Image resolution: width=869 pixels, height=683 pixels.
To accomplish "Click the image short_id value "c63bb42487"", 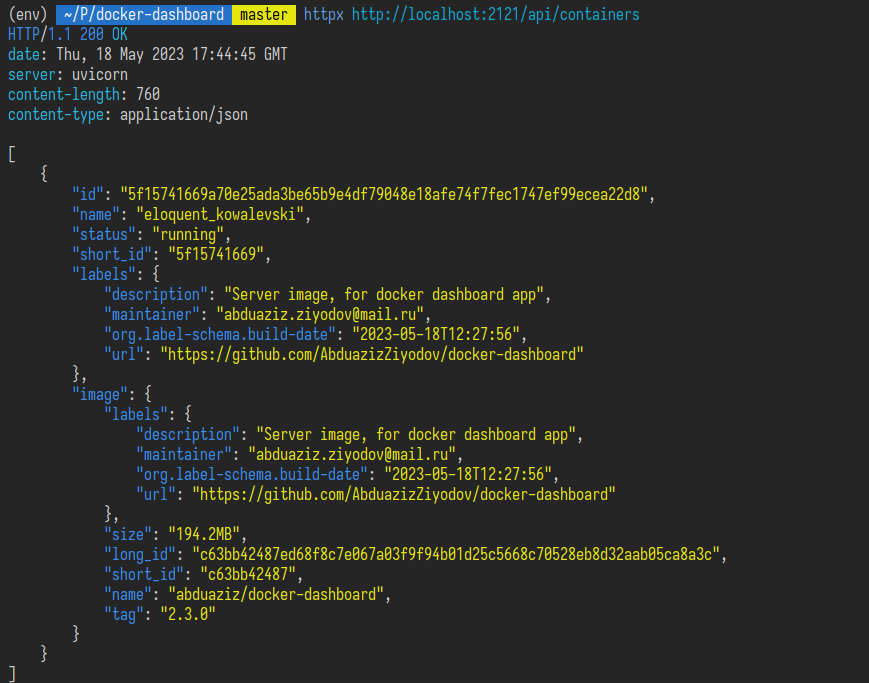I will (x=248, y=574).
